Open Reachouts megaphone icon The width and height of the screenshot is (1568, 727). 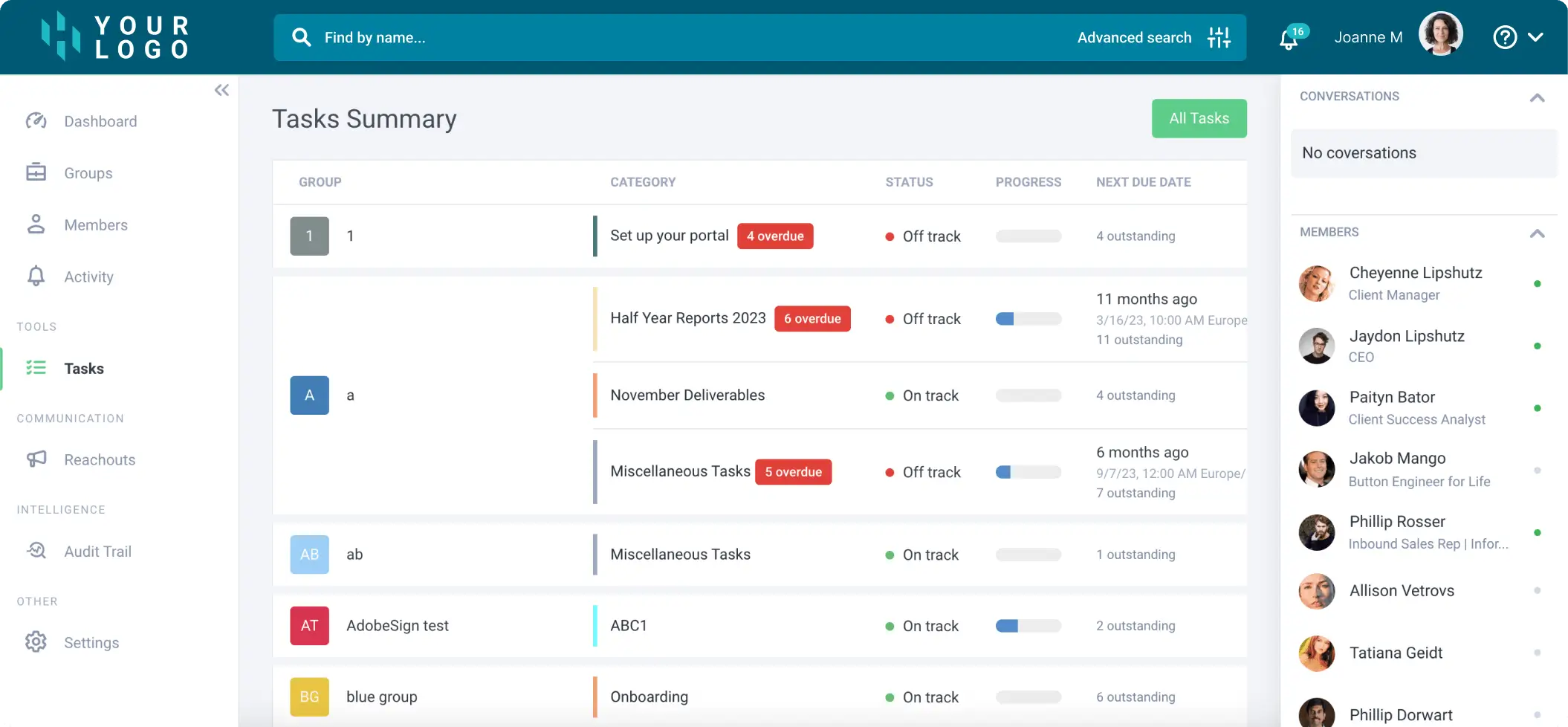pos(36,459)
